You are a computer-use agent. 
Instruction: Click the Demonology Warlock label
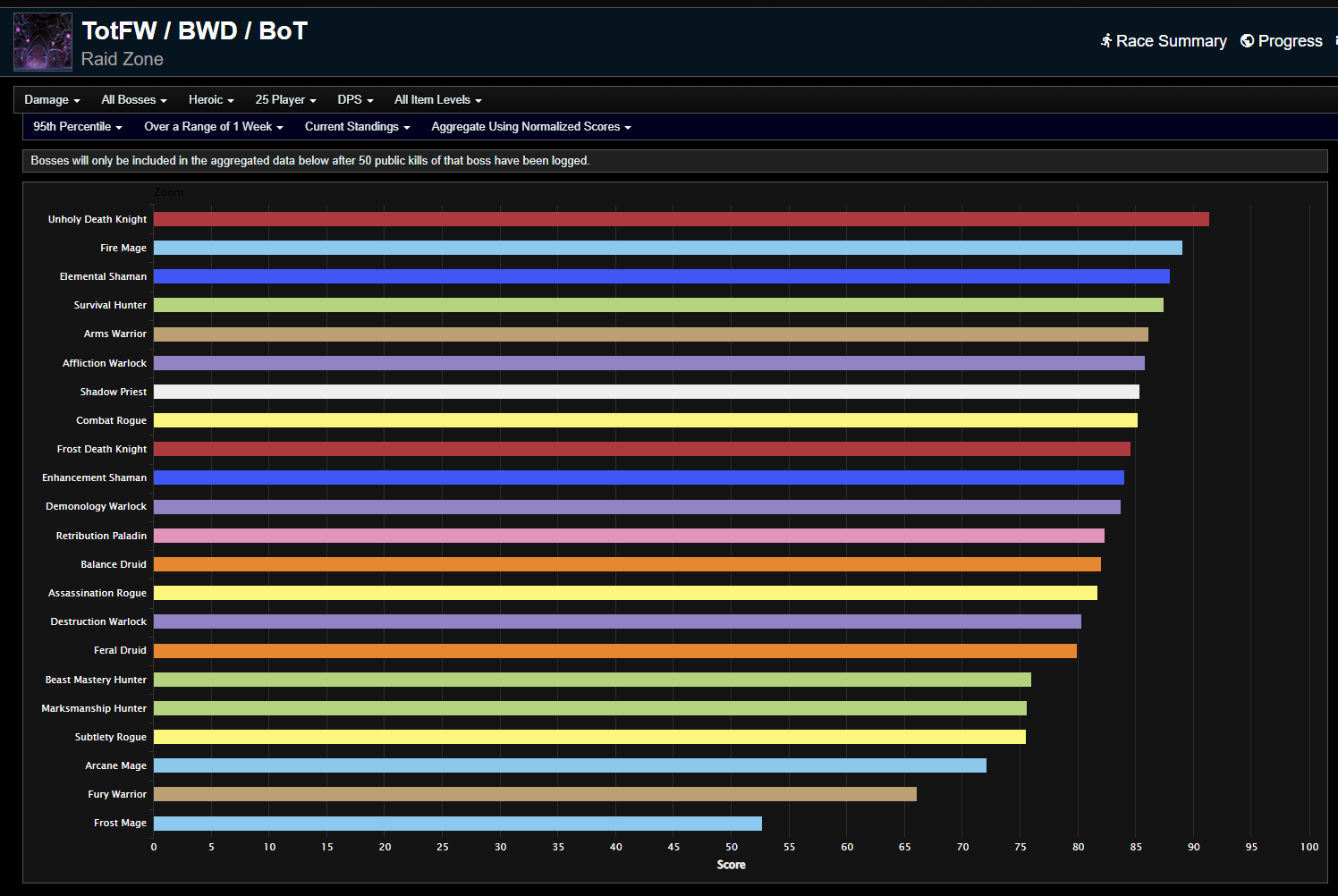[x=96, y=506]
